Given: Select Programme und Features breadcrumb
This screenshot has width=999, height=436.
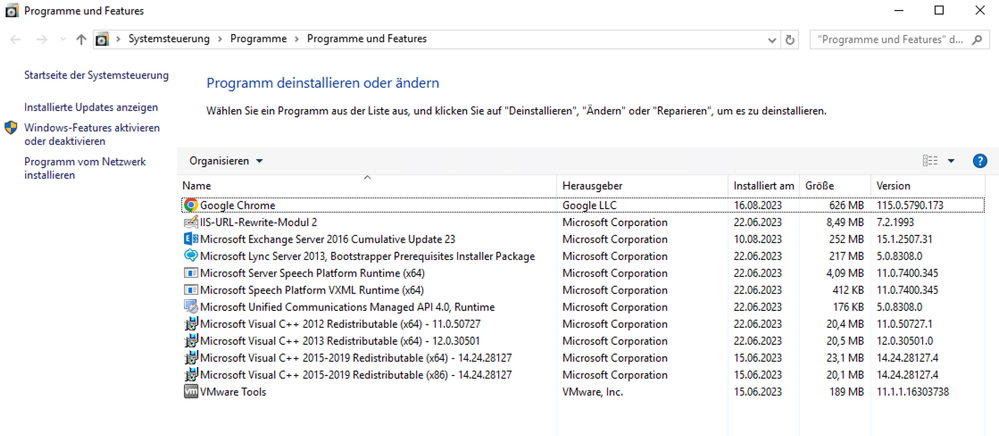Looking at the screenshot, I should coord(367,39).
